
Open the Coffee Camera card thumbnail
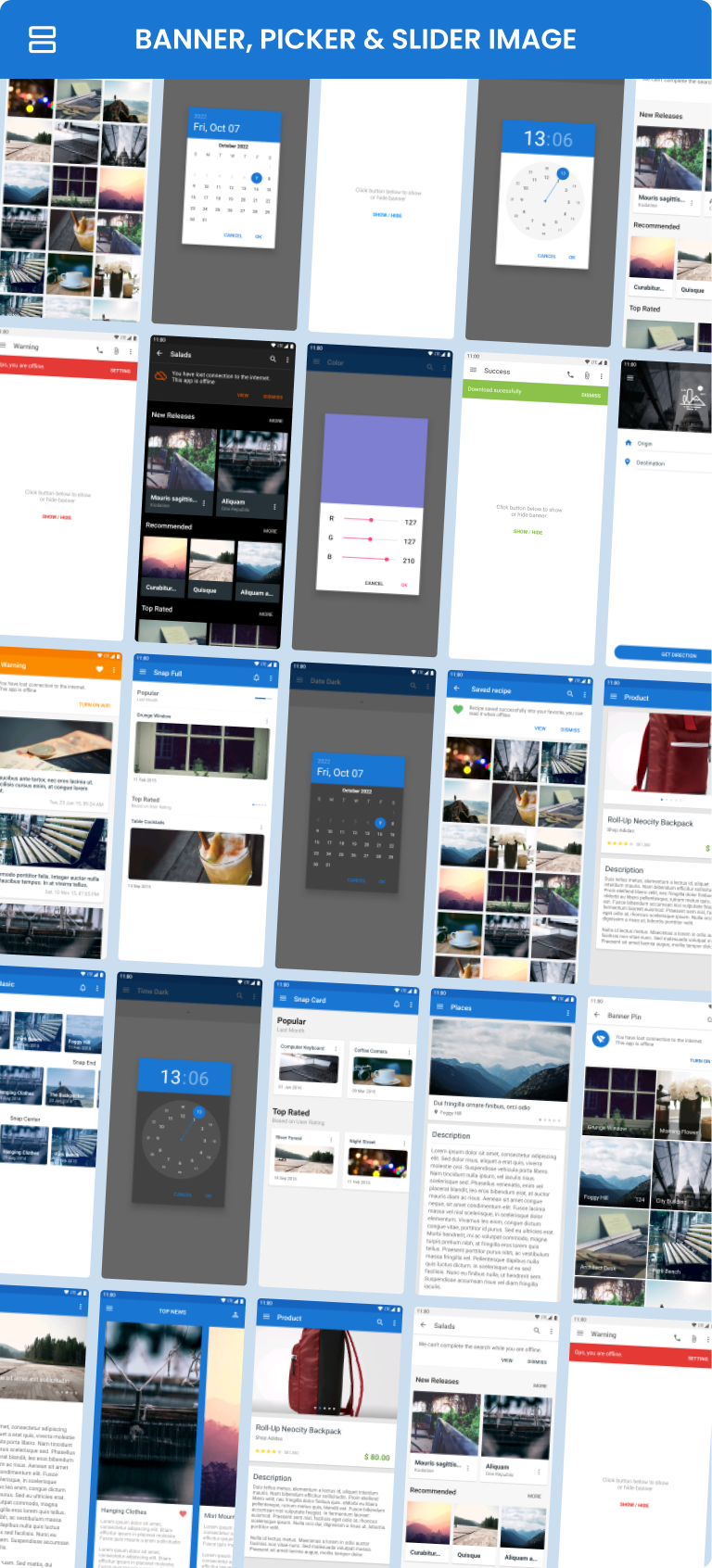tap(382, 1071)
